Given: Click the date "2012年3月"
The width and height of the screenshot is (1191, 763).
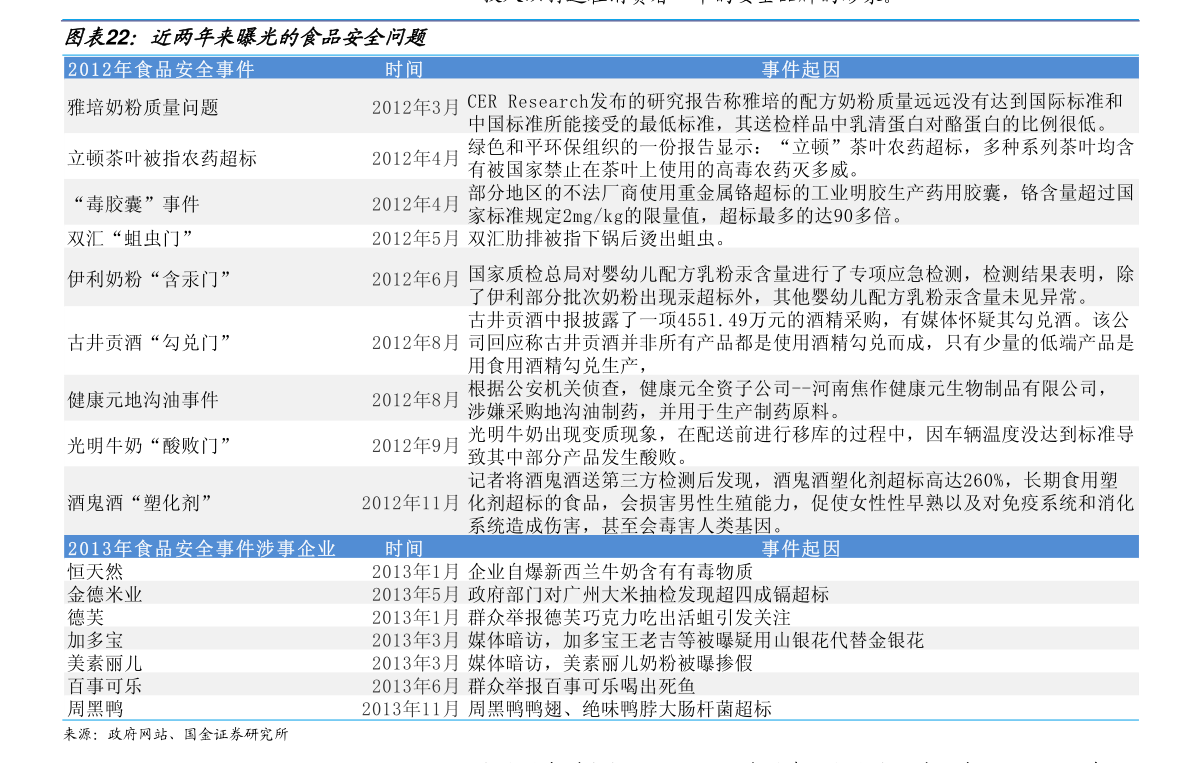Looking at the screenshot, I should pos(415,108).
